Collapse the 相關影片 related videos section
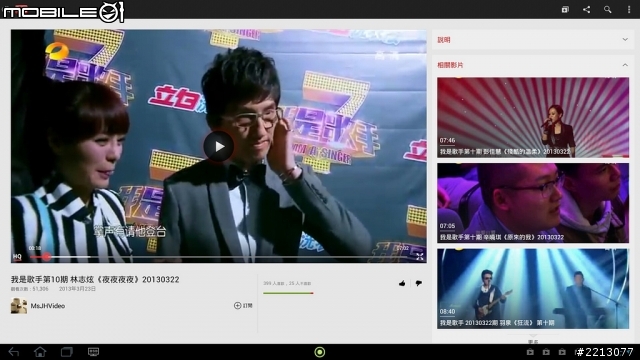640x360 pixels. (625, 65)
